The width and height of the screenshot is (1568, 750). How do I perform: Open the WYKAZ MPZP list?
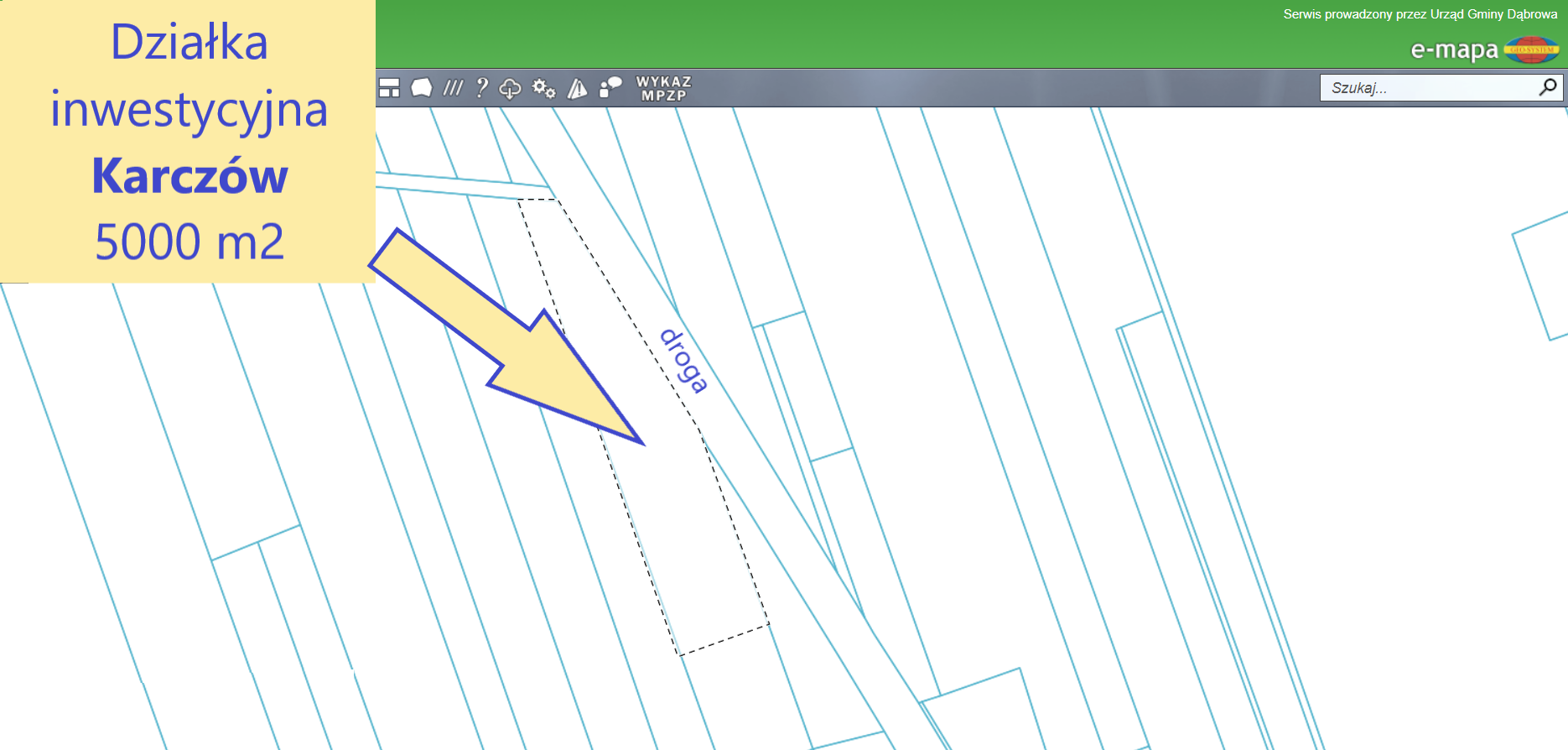(663, 88)
